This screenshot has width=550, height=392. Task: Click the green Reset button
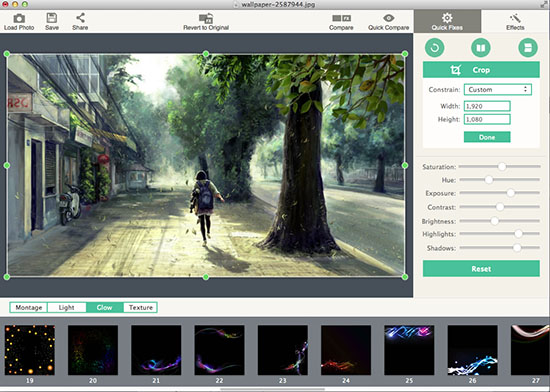pos(481,269)
